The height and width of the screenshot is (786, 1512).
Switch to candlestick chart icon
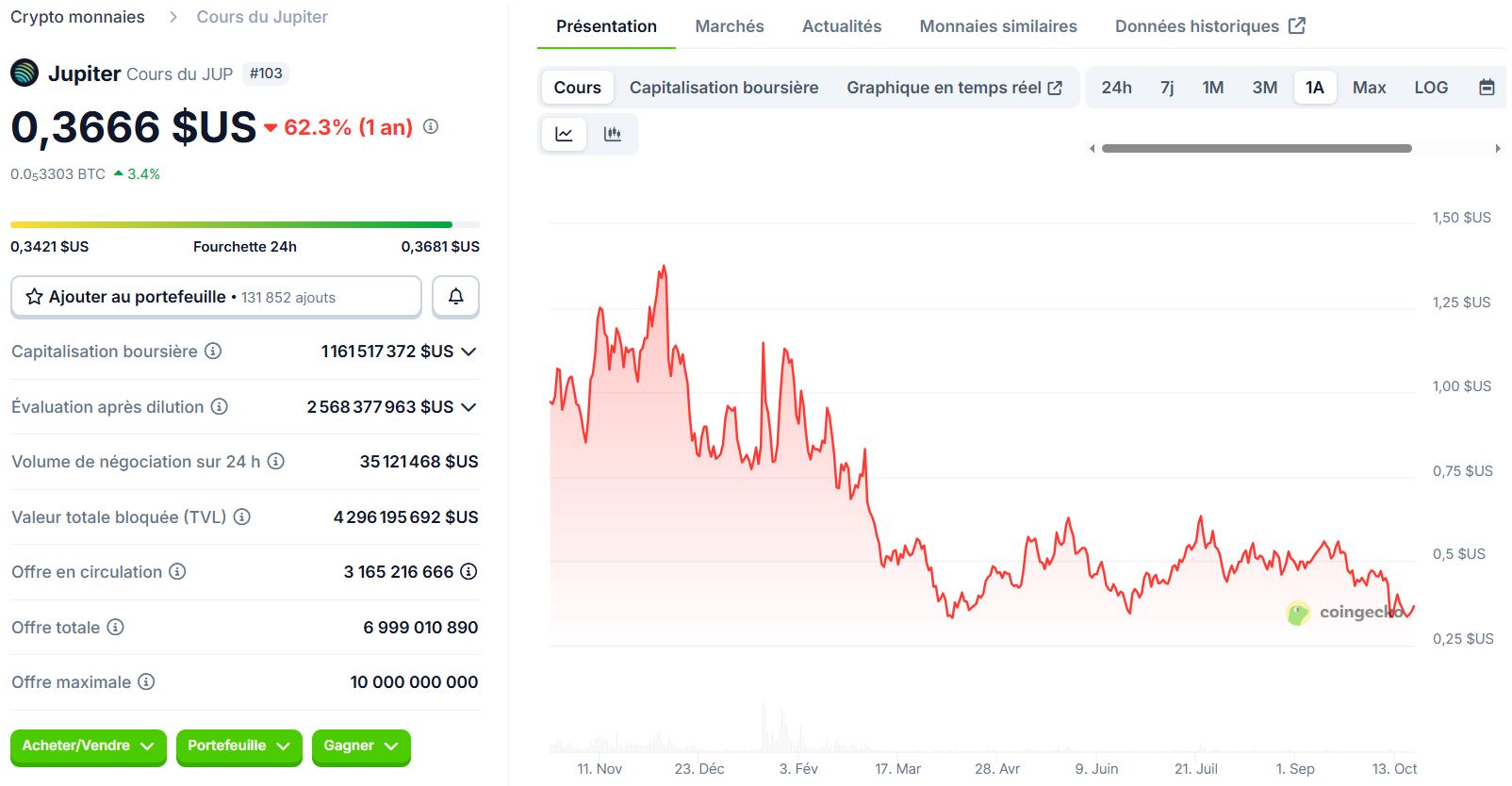613,134
